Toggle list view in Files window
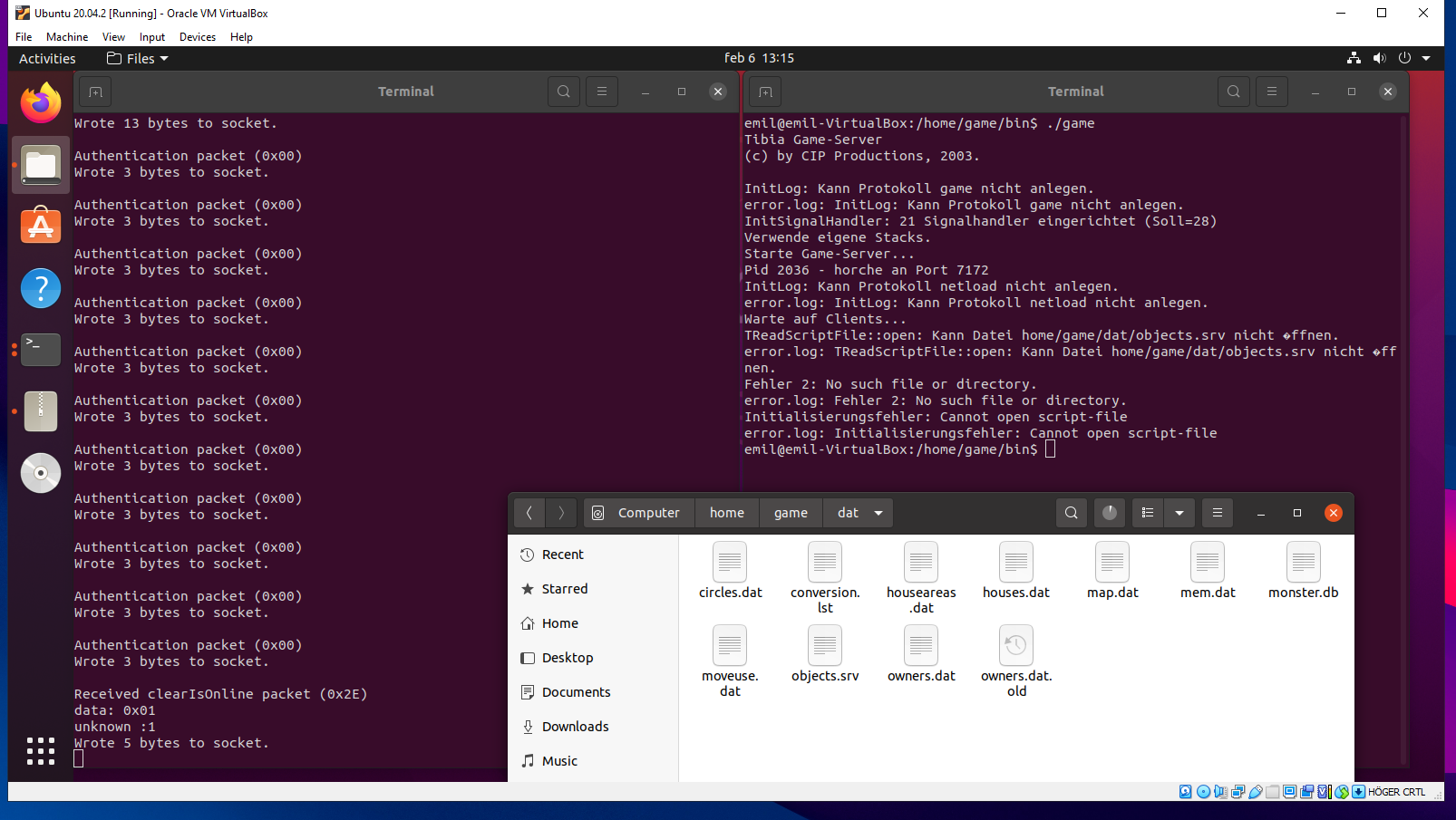The height and width of the screenshot is (820, 1456). tap(1148, 513)
